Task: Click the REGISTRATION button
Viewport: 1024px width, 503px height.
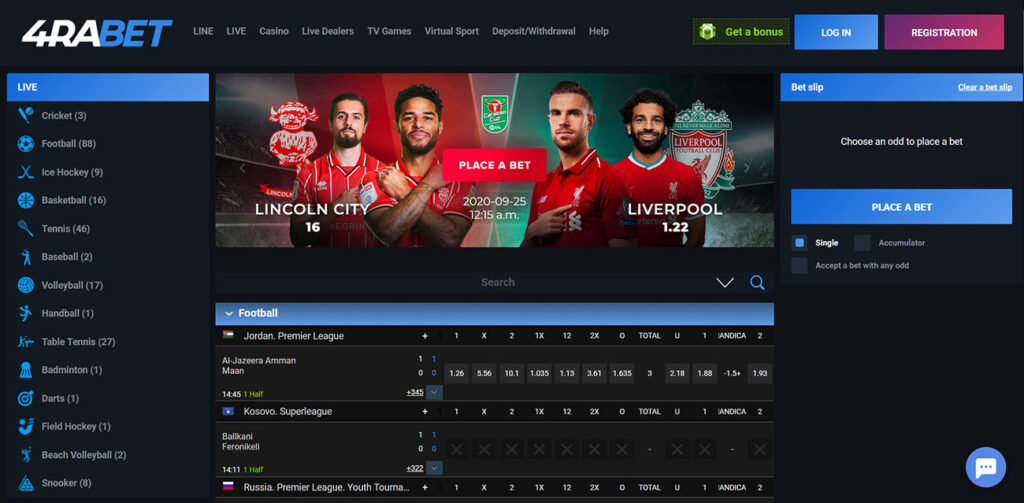Action: (x=944, y=32)
